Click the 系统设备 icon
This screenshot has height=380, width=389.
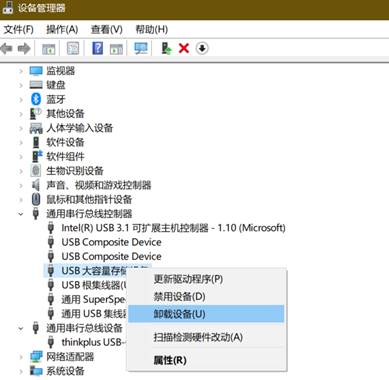36,371
